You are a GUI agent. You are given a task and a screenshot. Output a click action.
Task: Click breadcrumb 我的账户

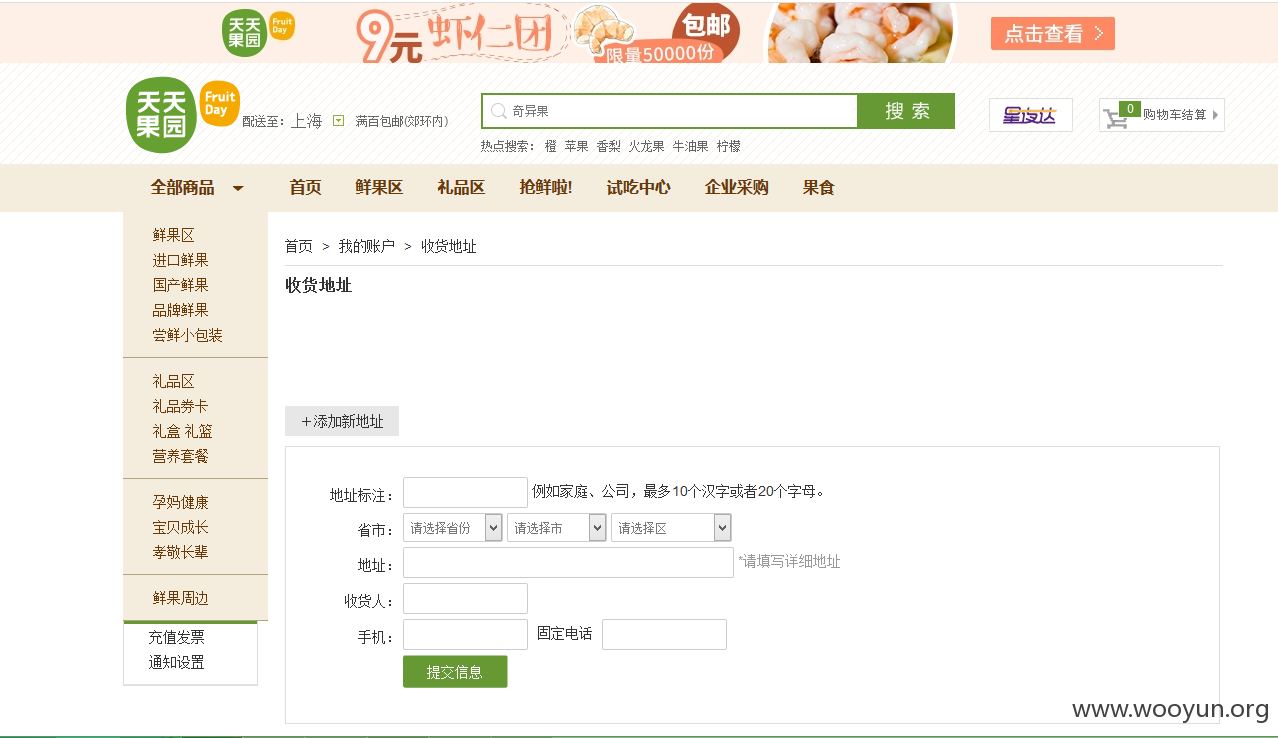click(366, 246)
